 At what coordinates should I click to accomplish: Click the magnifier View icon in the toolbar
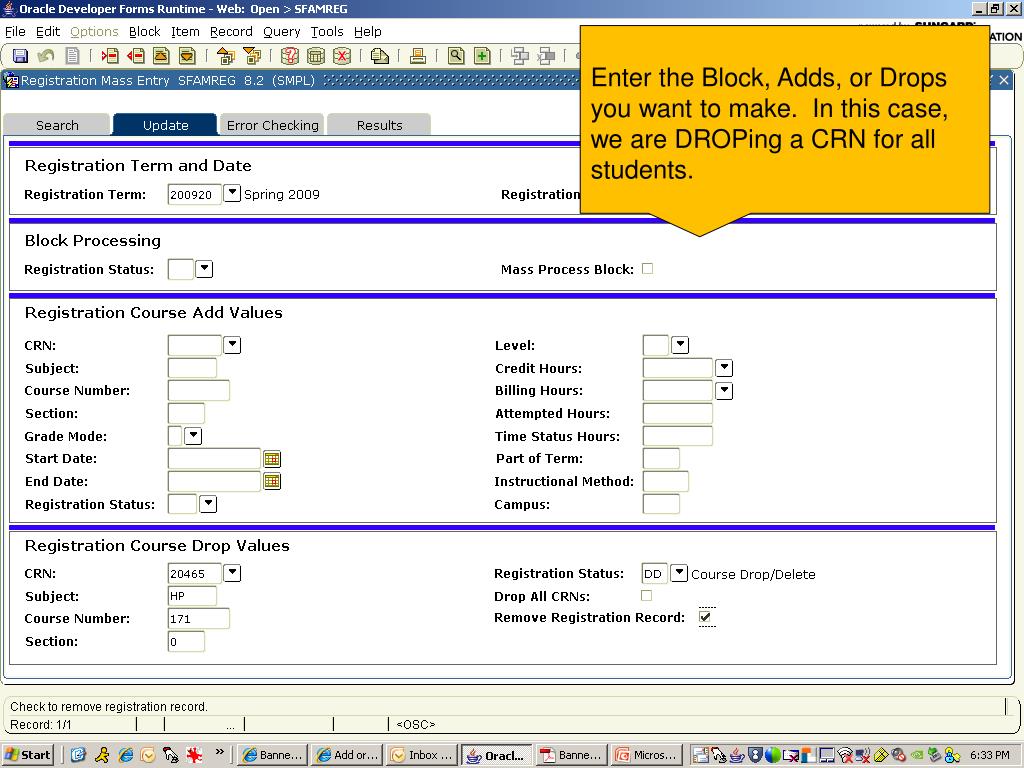pos(456,56)
